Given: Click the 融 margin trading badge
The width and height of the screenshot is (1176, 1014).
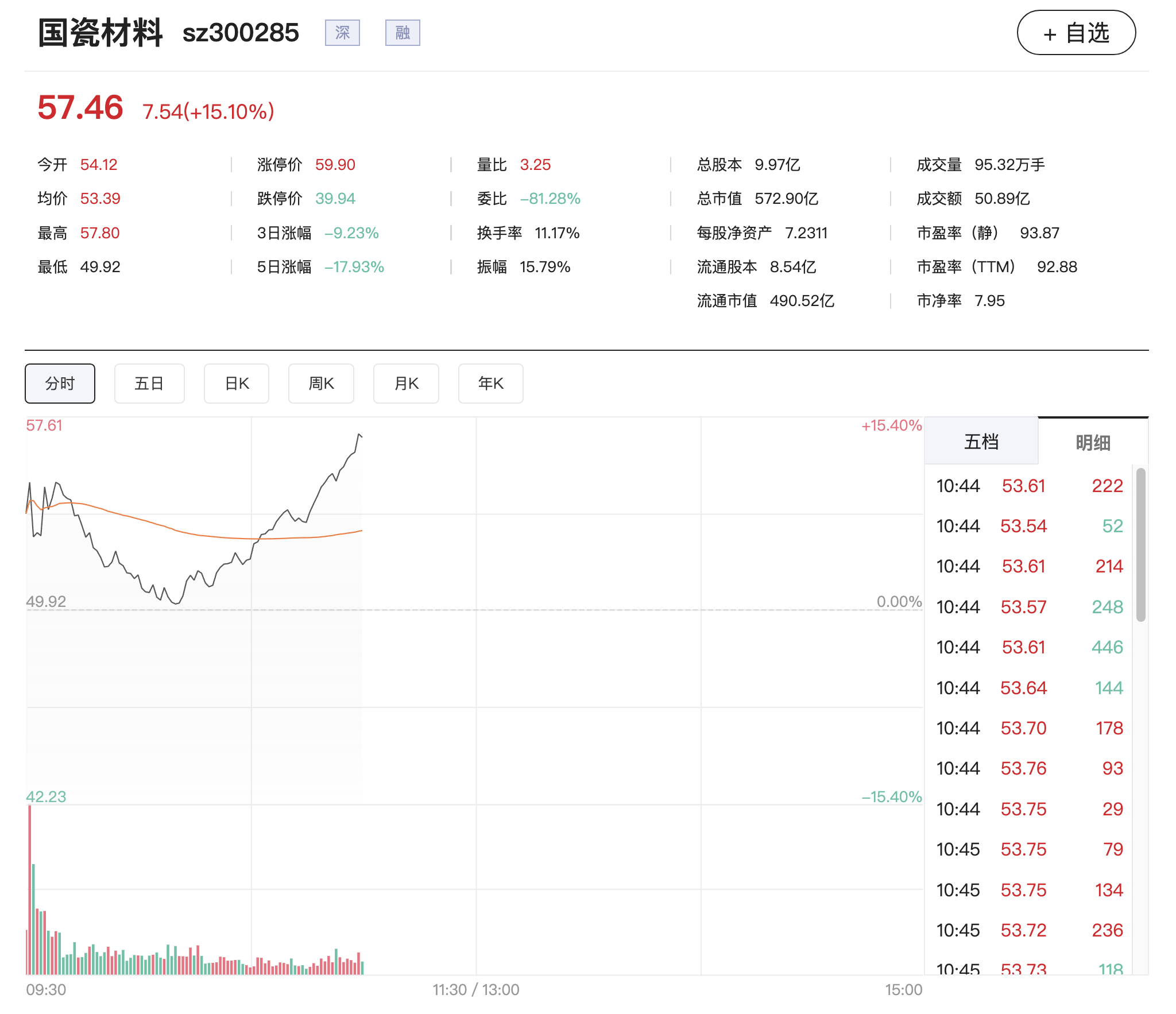Looking at the screenshot, I should pos(403,33).
